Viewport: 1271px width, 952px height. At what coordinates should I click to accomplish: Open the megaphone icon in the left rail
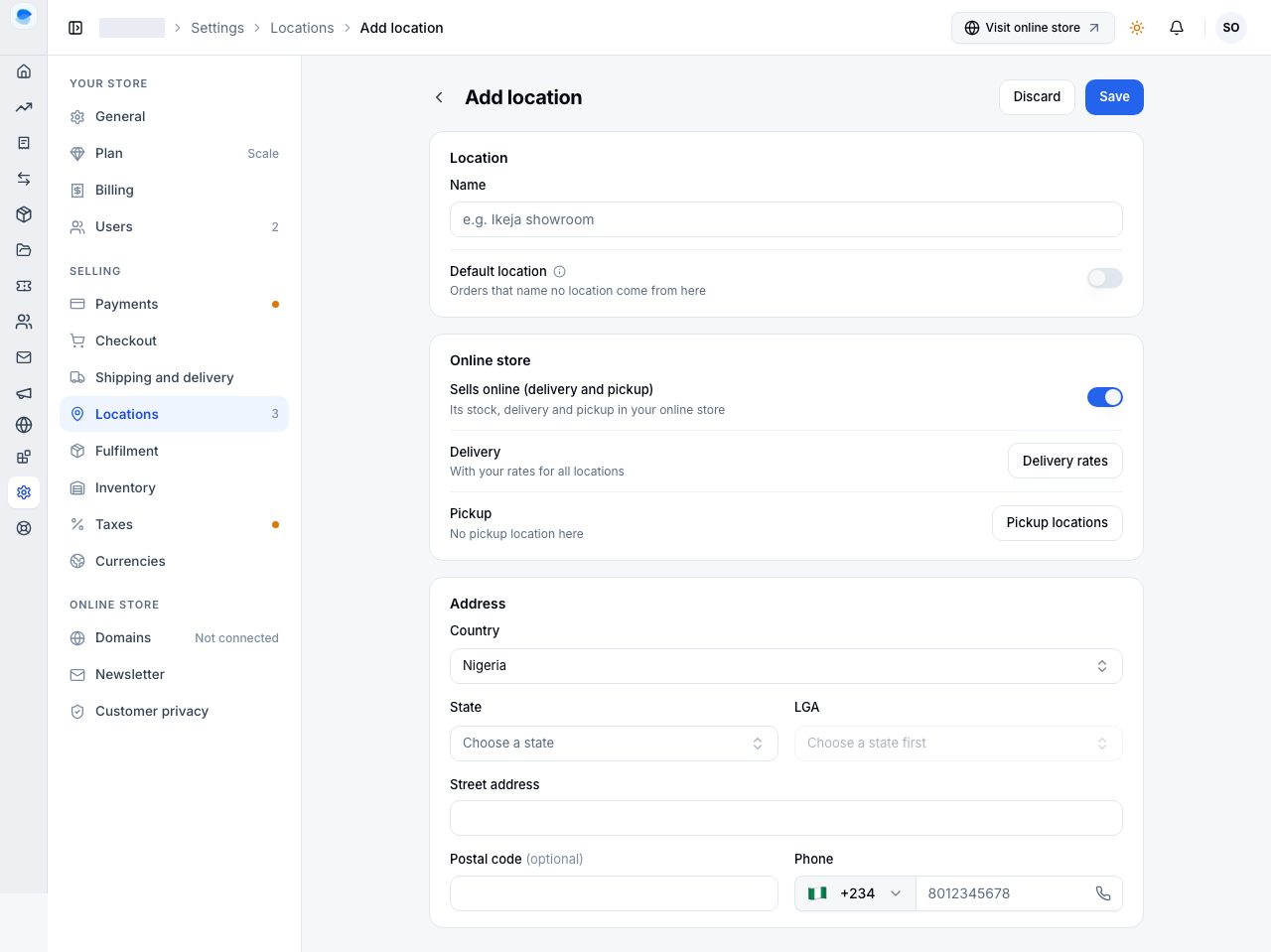tap(24, 393)
